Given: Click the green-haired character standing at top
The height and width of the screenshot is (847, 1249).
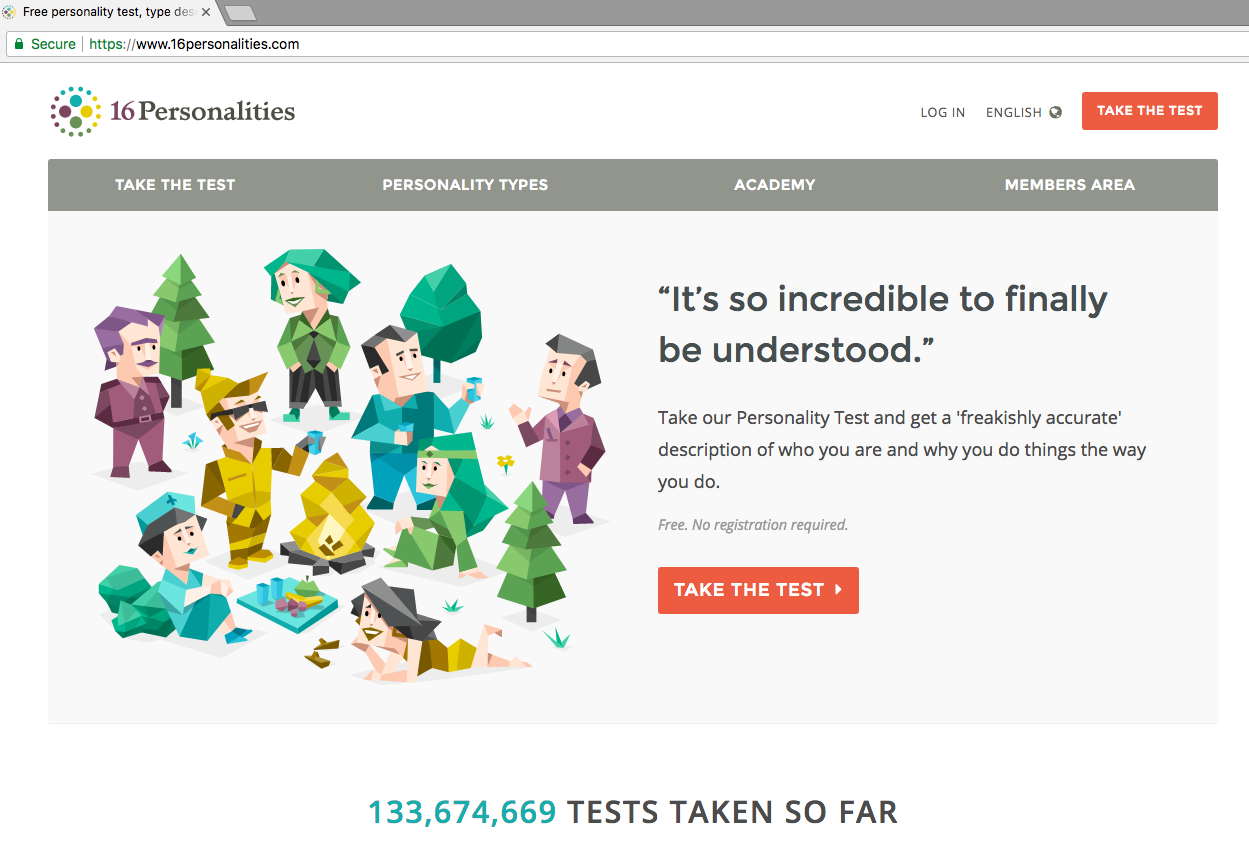Looking at the screenshot, I should pyautogui.click(x=310, y=330).
